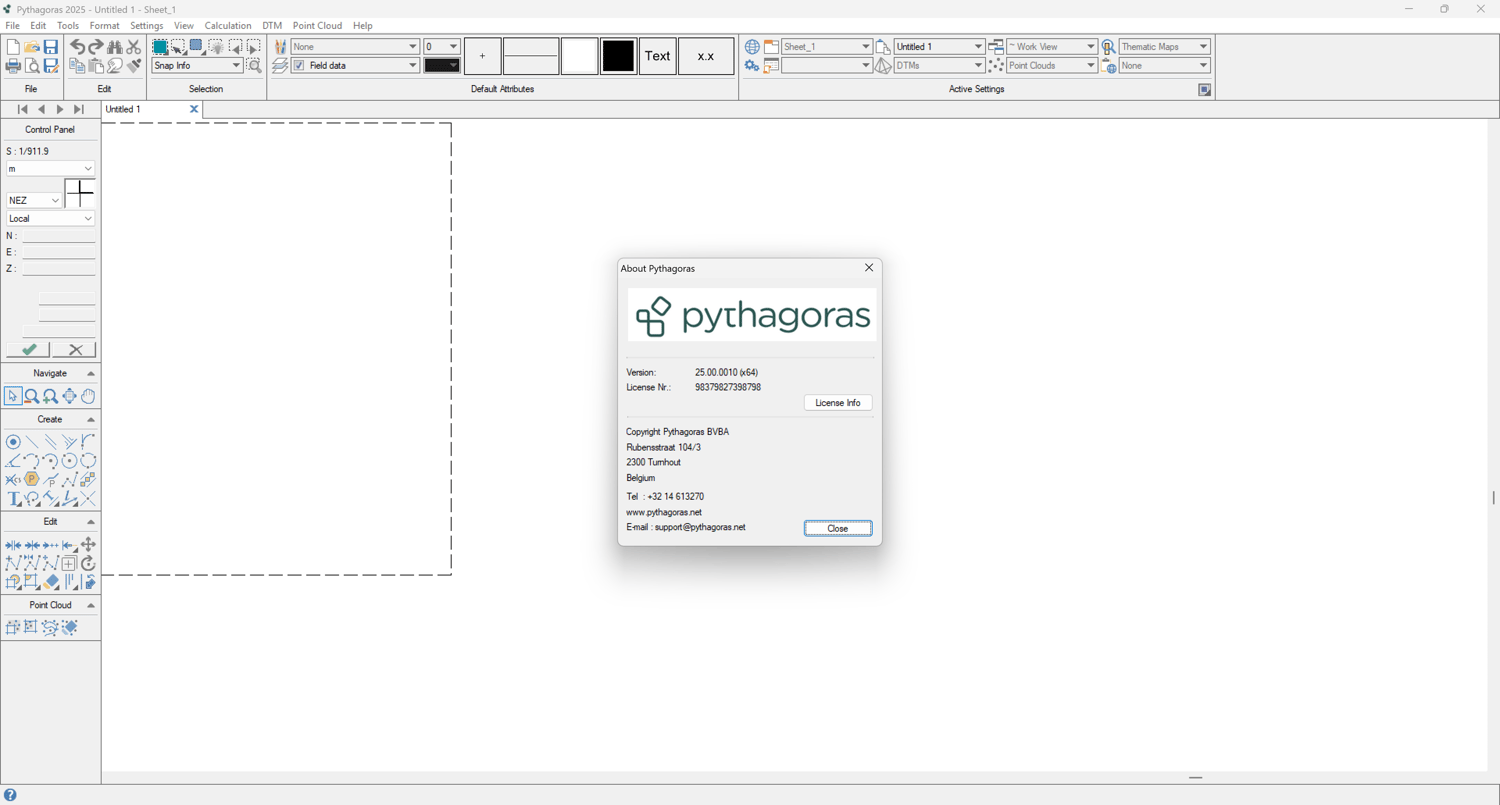Open the Thematic Maps dropdown

[x=1165, y=47]
